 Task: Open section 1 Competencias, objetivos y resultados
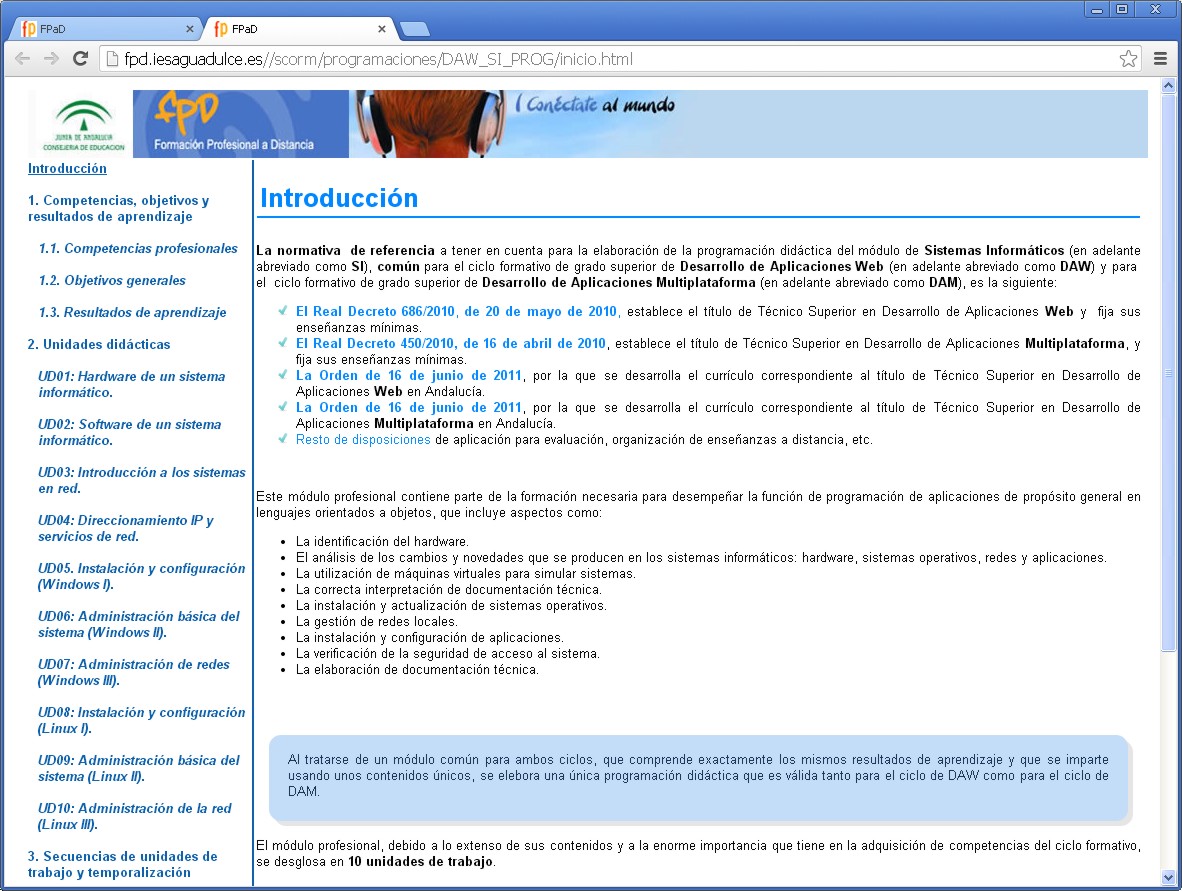click(118, 209)
